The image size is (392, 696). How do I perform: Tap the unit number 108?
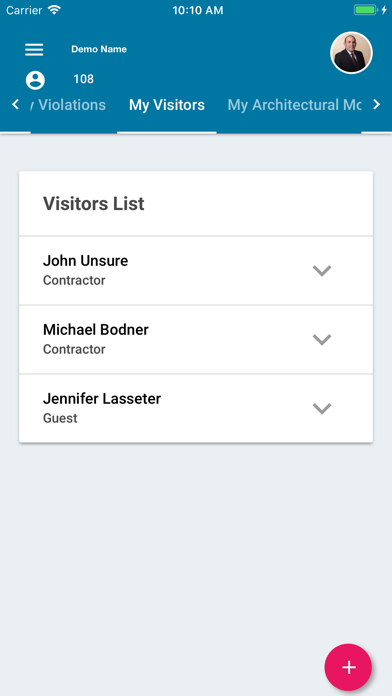[83, 79]
